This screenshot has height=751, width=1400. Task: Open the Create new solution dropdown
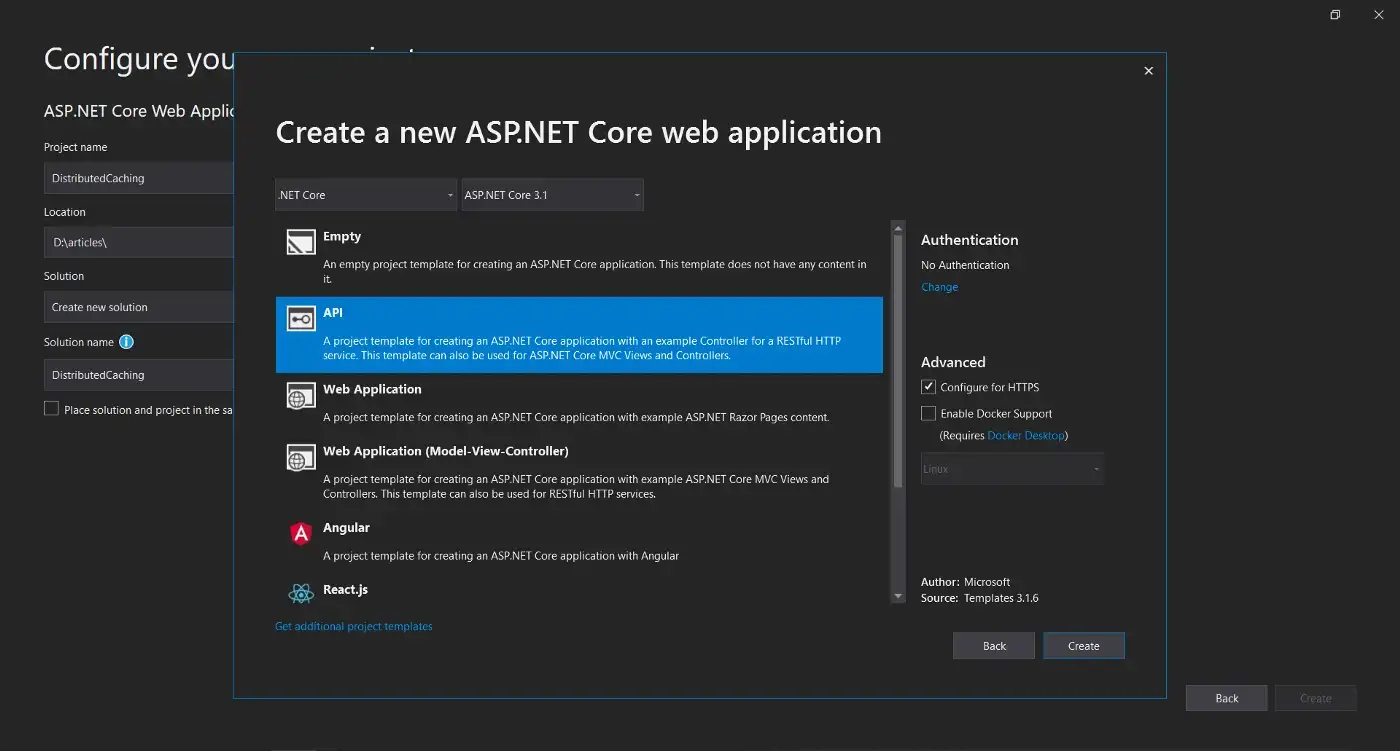[139, 307]
